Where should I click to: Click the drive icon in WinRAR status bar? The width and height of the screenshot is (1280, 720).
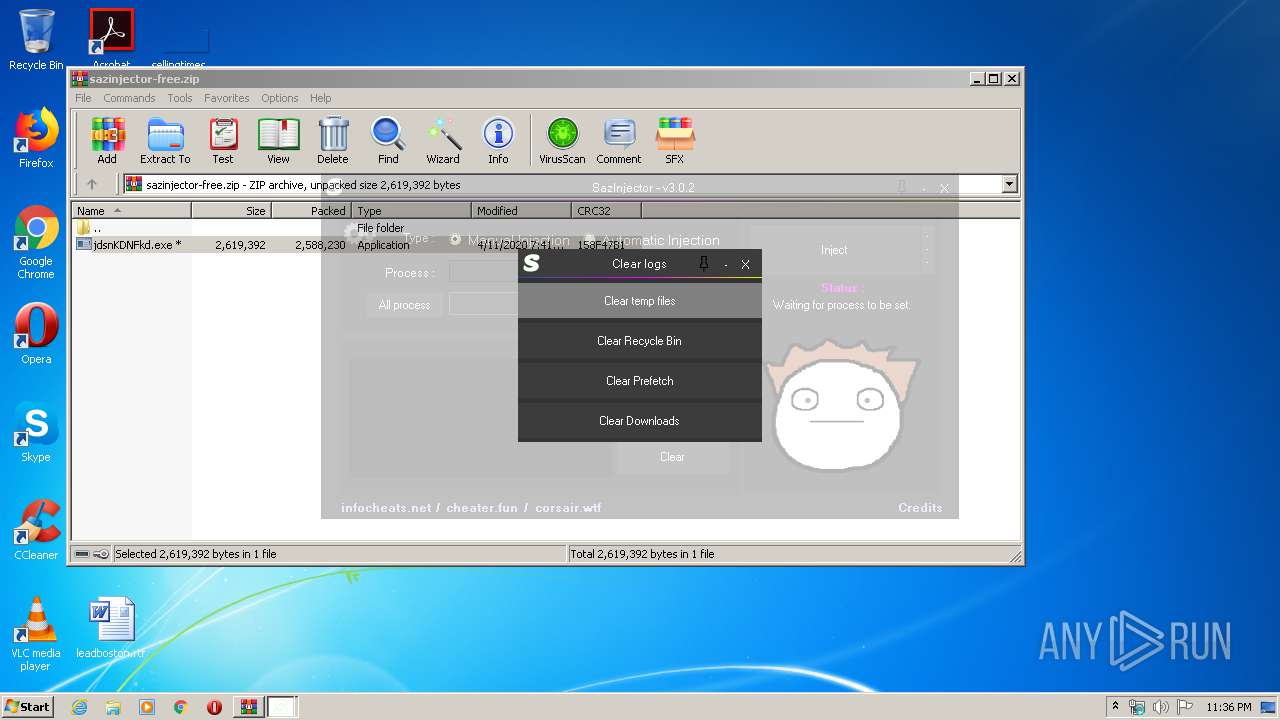82,554
